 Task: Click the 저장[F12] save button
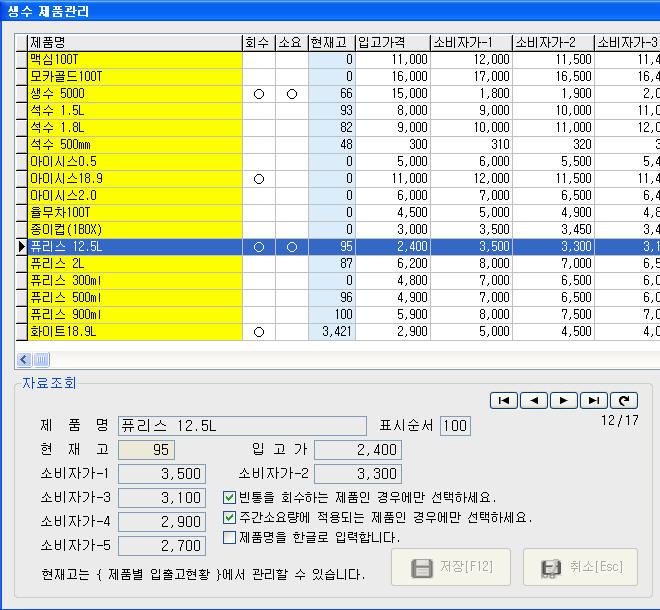pyautogui.click(x=451, y=567)
